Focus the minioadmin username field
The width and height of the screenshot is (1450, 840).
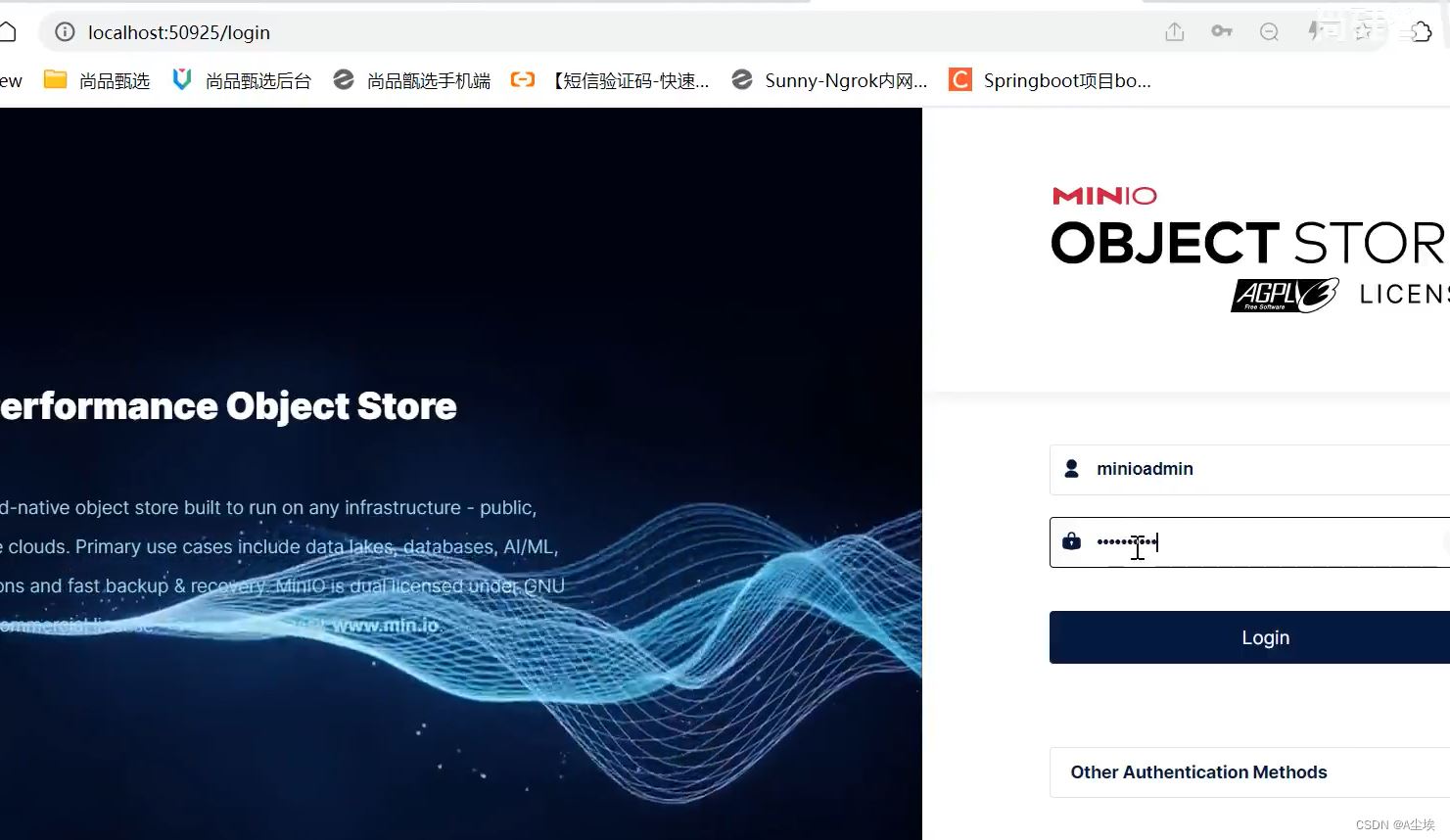coord(1249,469)
